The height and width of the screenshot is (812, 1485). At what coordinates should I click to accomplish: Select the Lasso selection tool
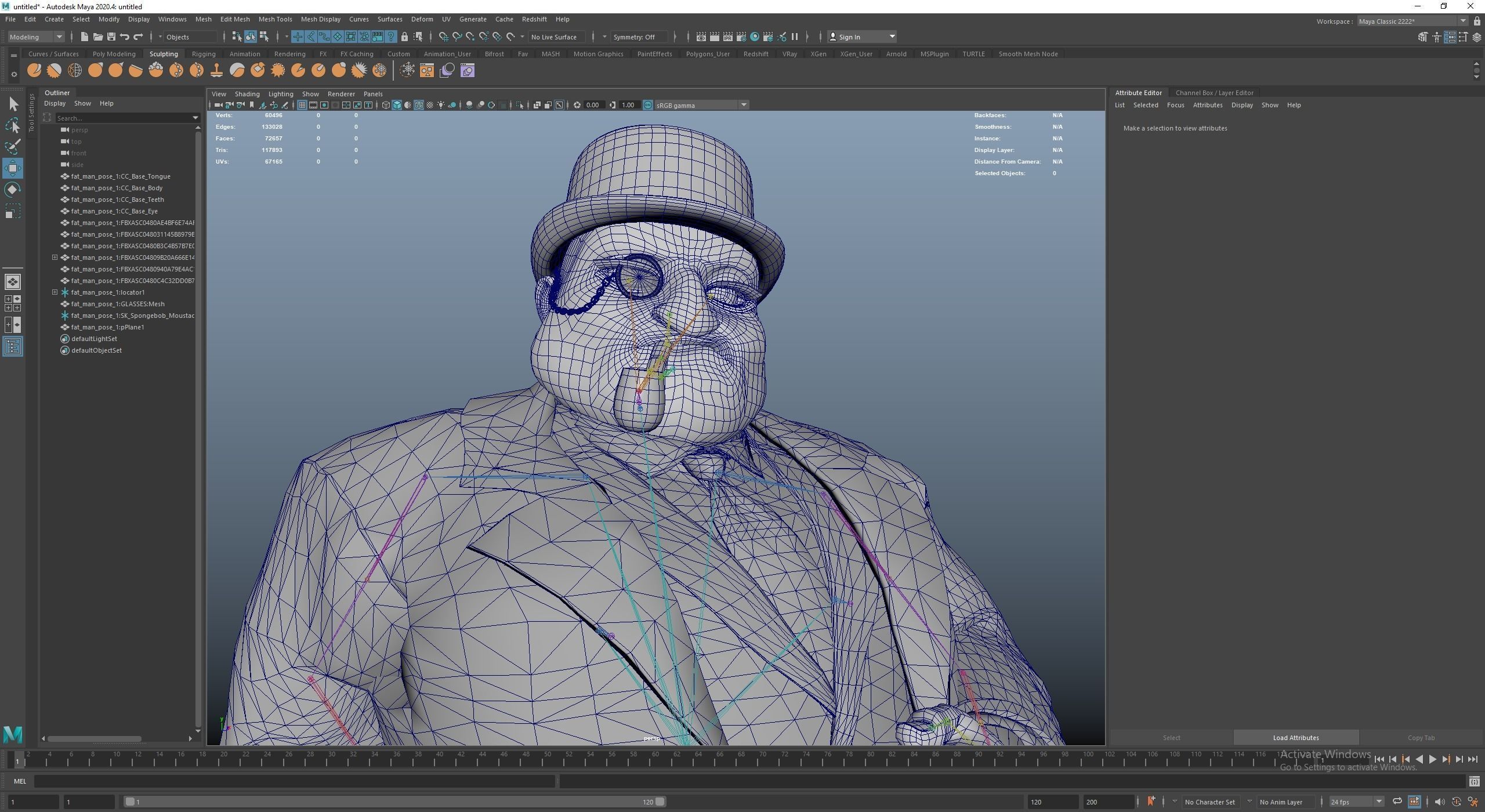point(13,125)
